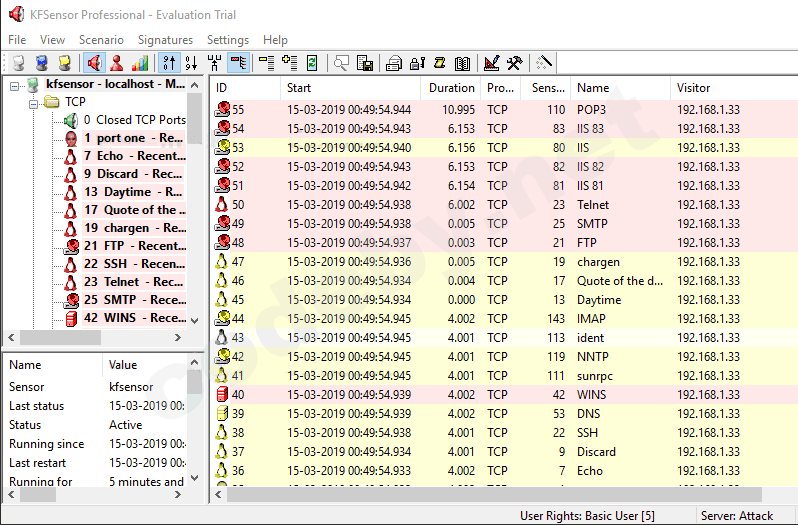798x525 pixels.
Task: Click the magnifying glass find icon
Action: coord(342,63)
